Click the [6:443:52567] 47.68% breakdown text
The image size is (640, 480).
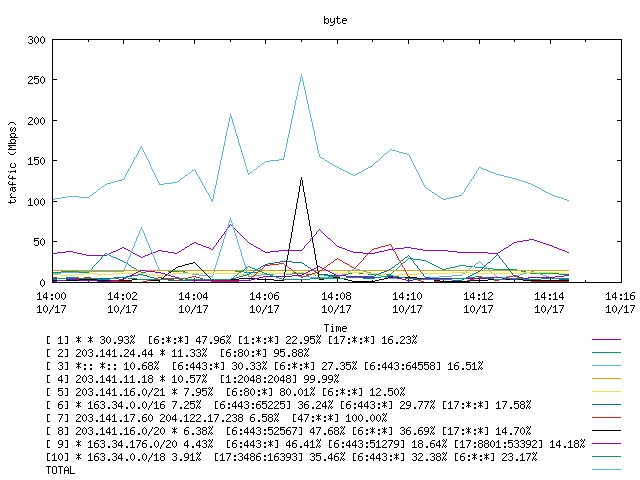[x=285, y=431]
